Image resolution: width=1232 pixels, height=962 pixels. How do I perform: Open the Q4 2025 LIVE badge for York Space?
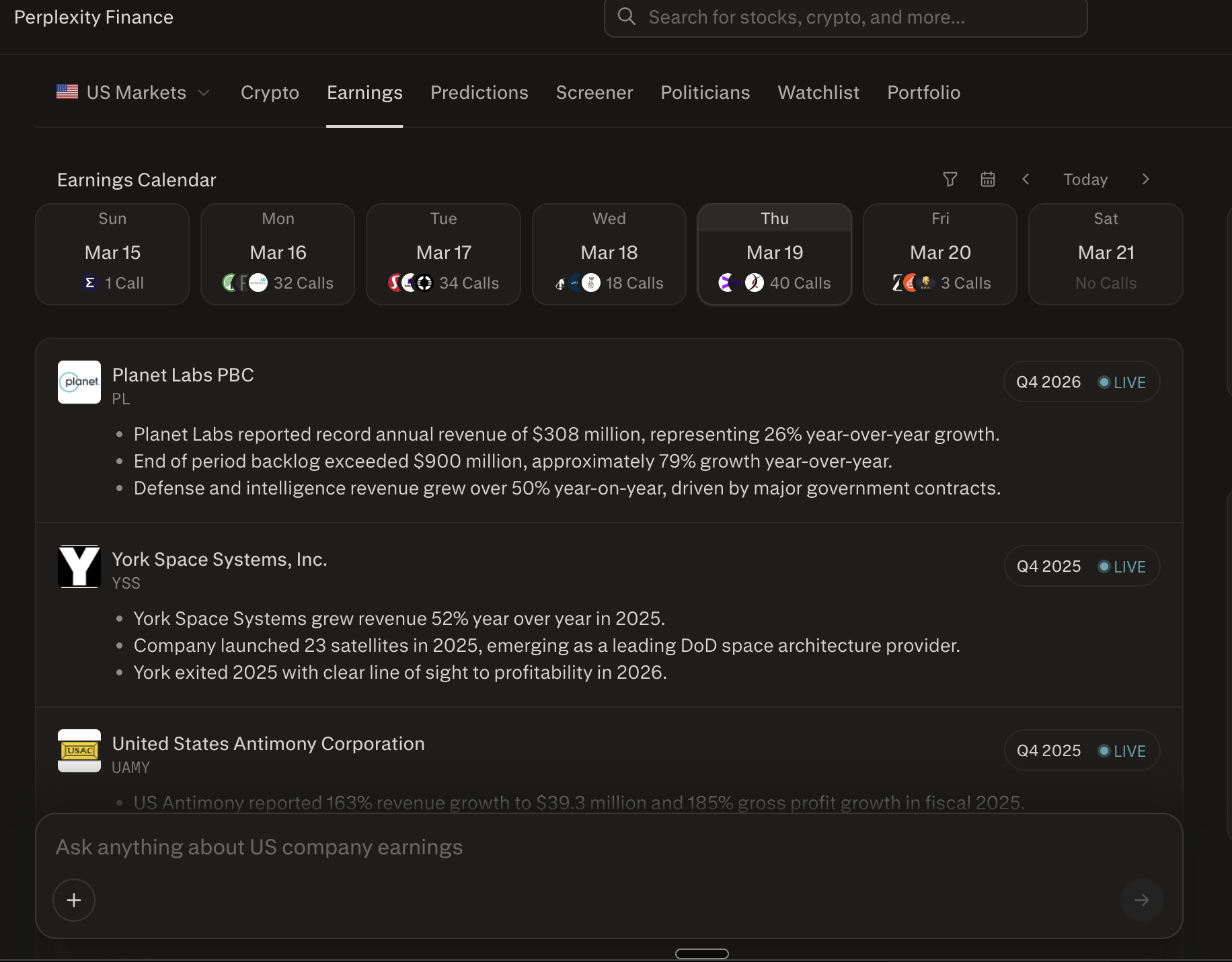[1081, 566]
